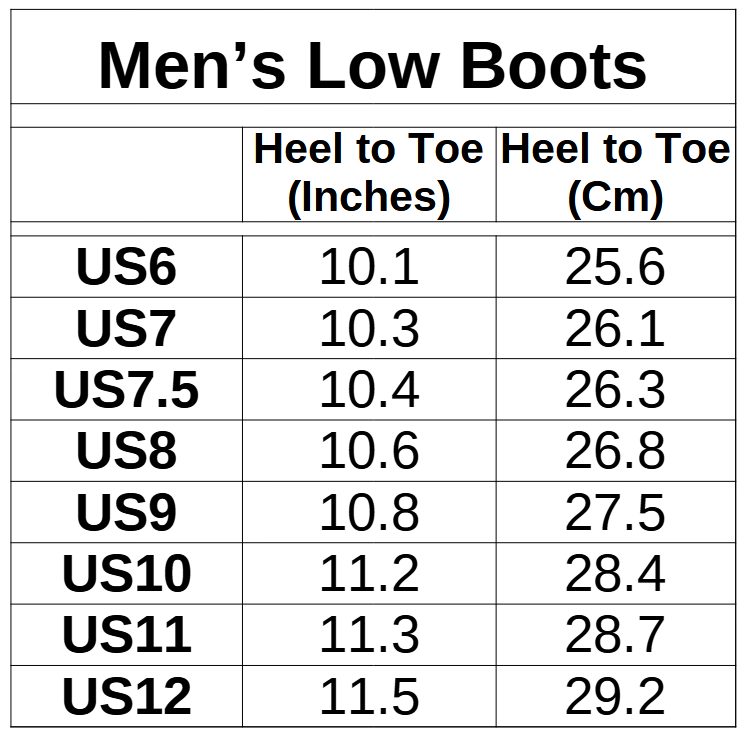
Task: Click the US7 size row label
Action: click(x=127, y=329)
